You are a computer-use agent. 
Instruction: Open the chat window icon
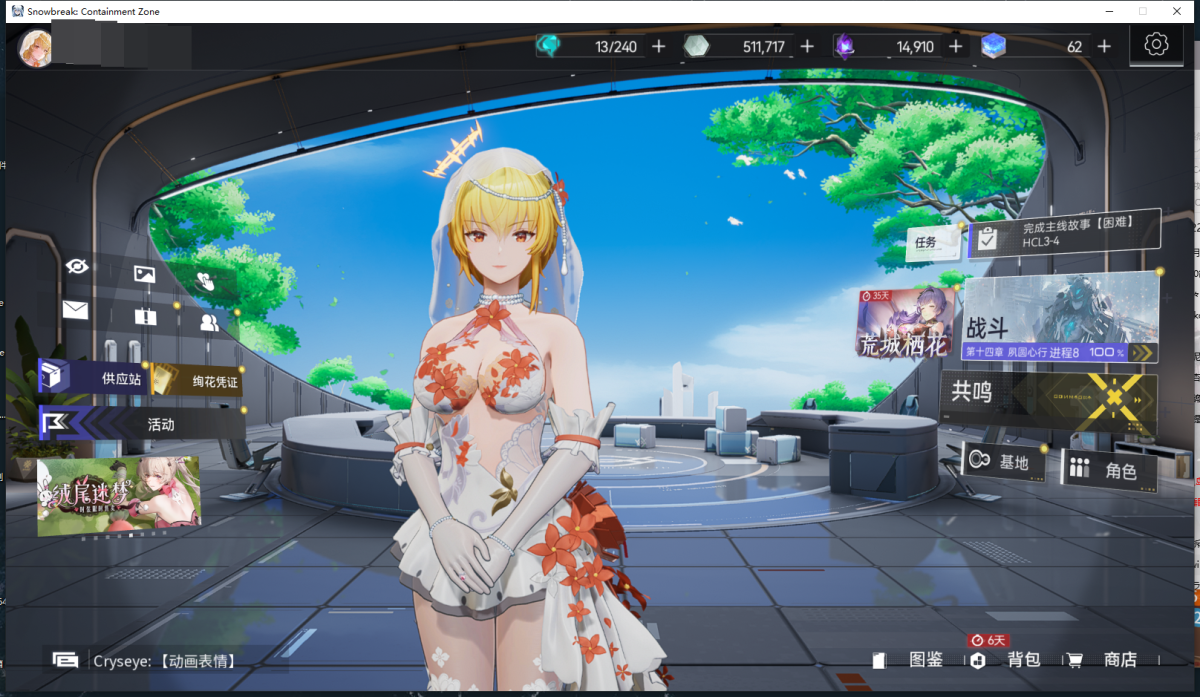point(66,660)
